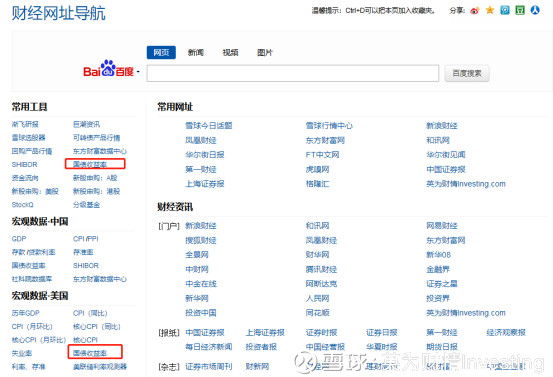The height and width of the screenshot is (377, 553).
Task: Open SHIBOR in 宏观数据·中国 section
Action: click(x=86, y=266)
